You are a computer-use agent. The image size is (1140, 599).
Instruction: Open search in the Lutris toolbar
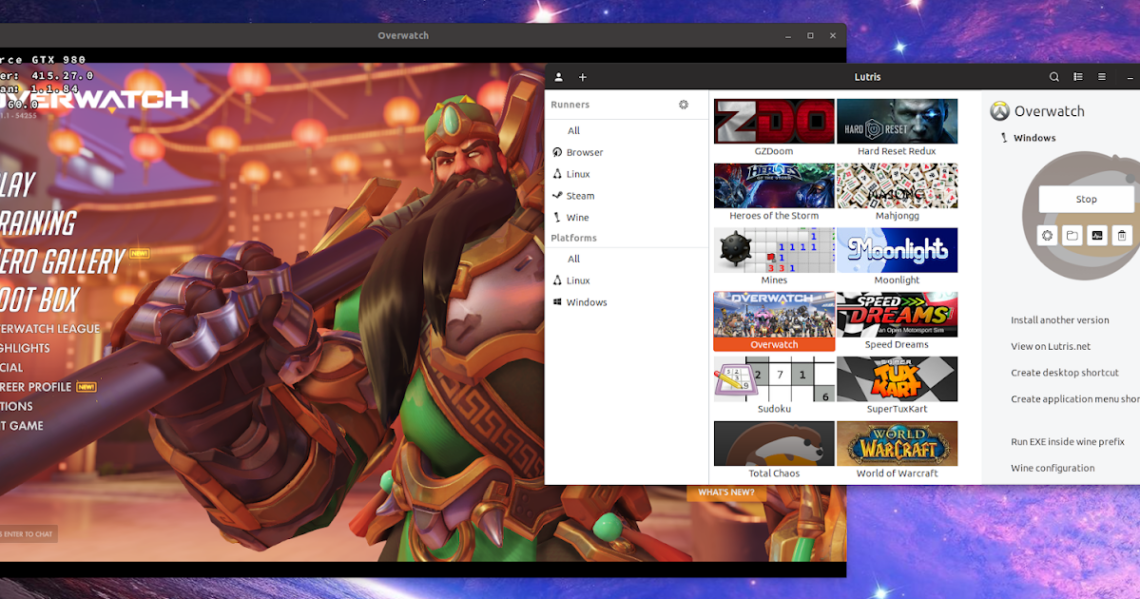pos(1053,76)
